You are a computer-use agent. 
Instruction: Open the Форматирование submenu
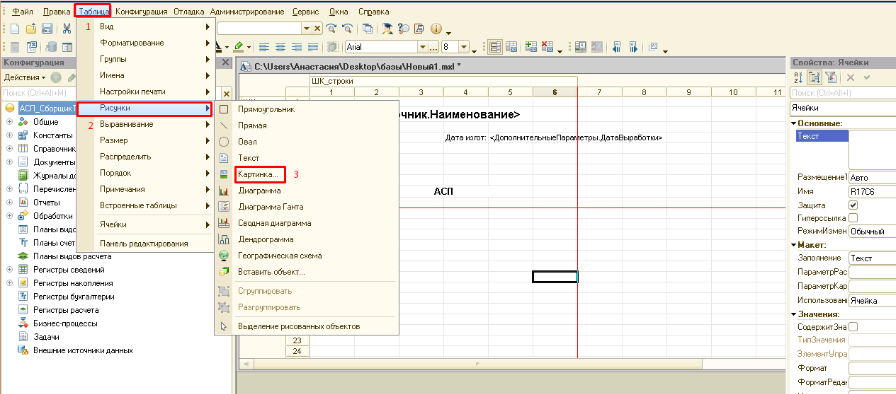pos(146,43)
